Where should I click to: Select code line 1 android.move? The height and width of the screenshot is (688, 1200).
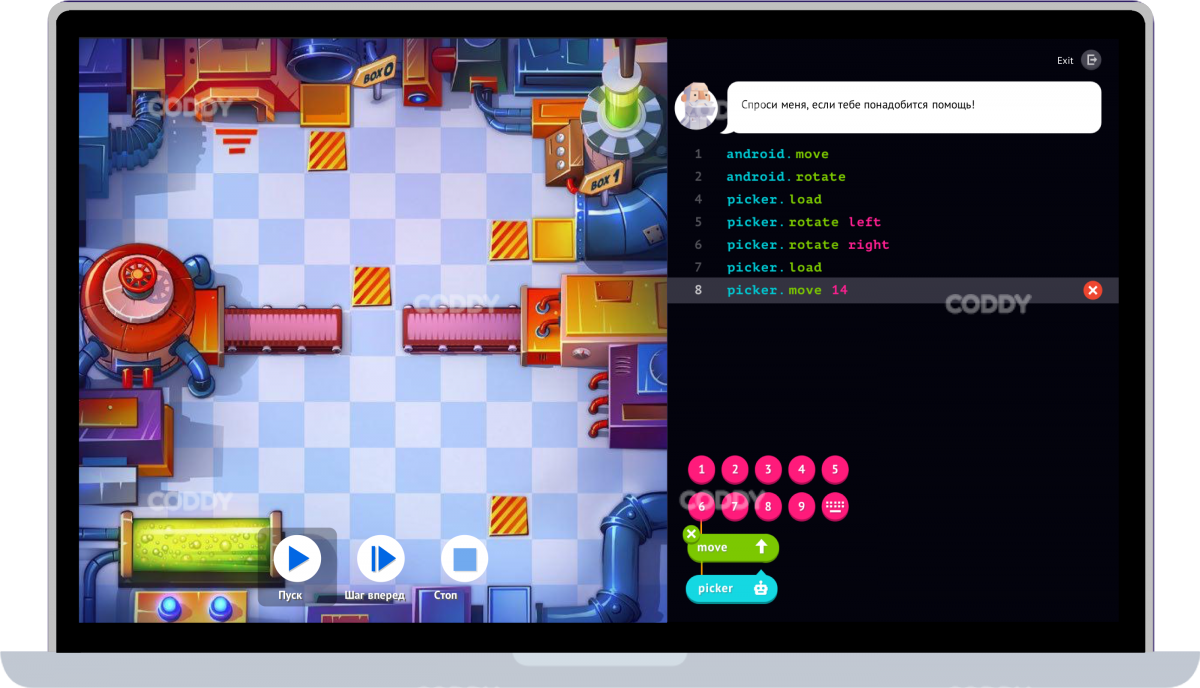pos(777,154)
